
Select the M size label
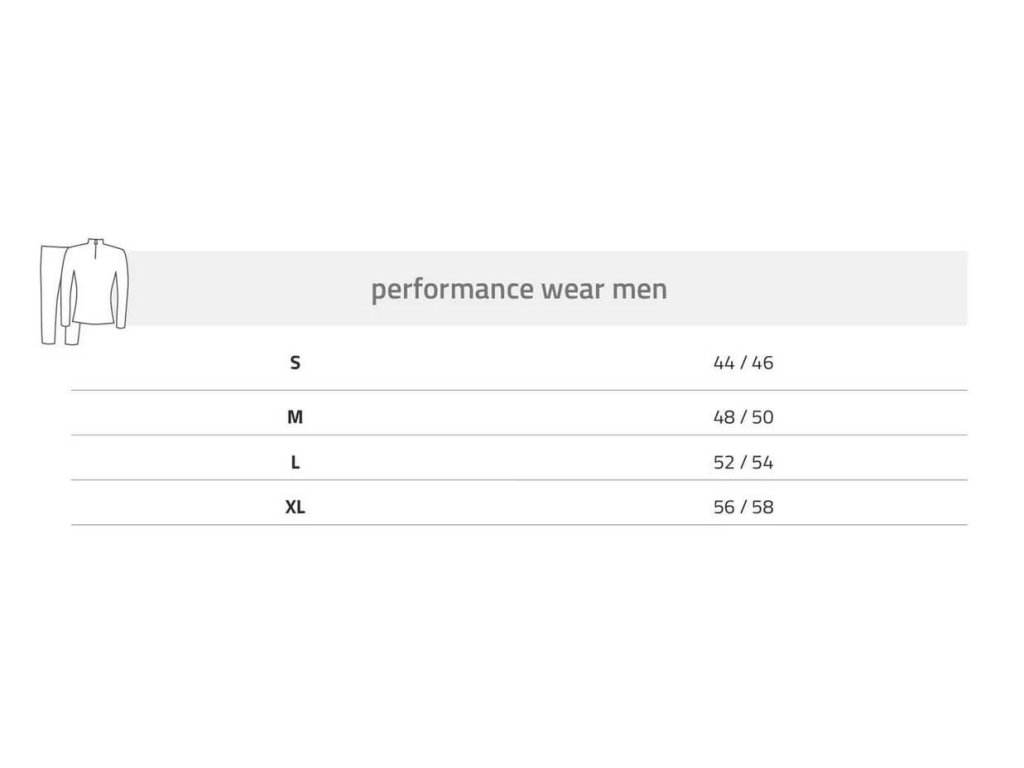coord(295,417)
